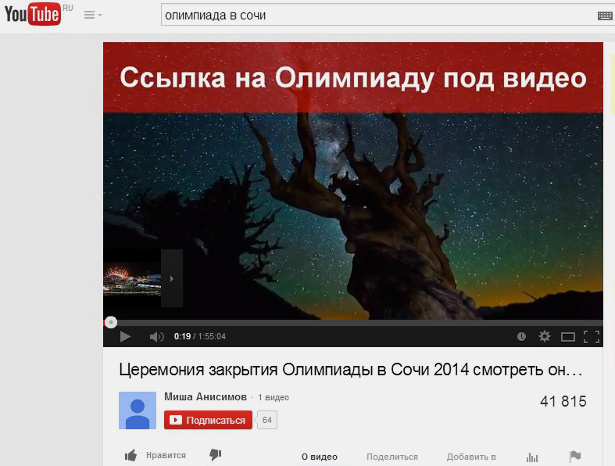
Task: Click the video progress bar
Action: [x=350, y=322]
